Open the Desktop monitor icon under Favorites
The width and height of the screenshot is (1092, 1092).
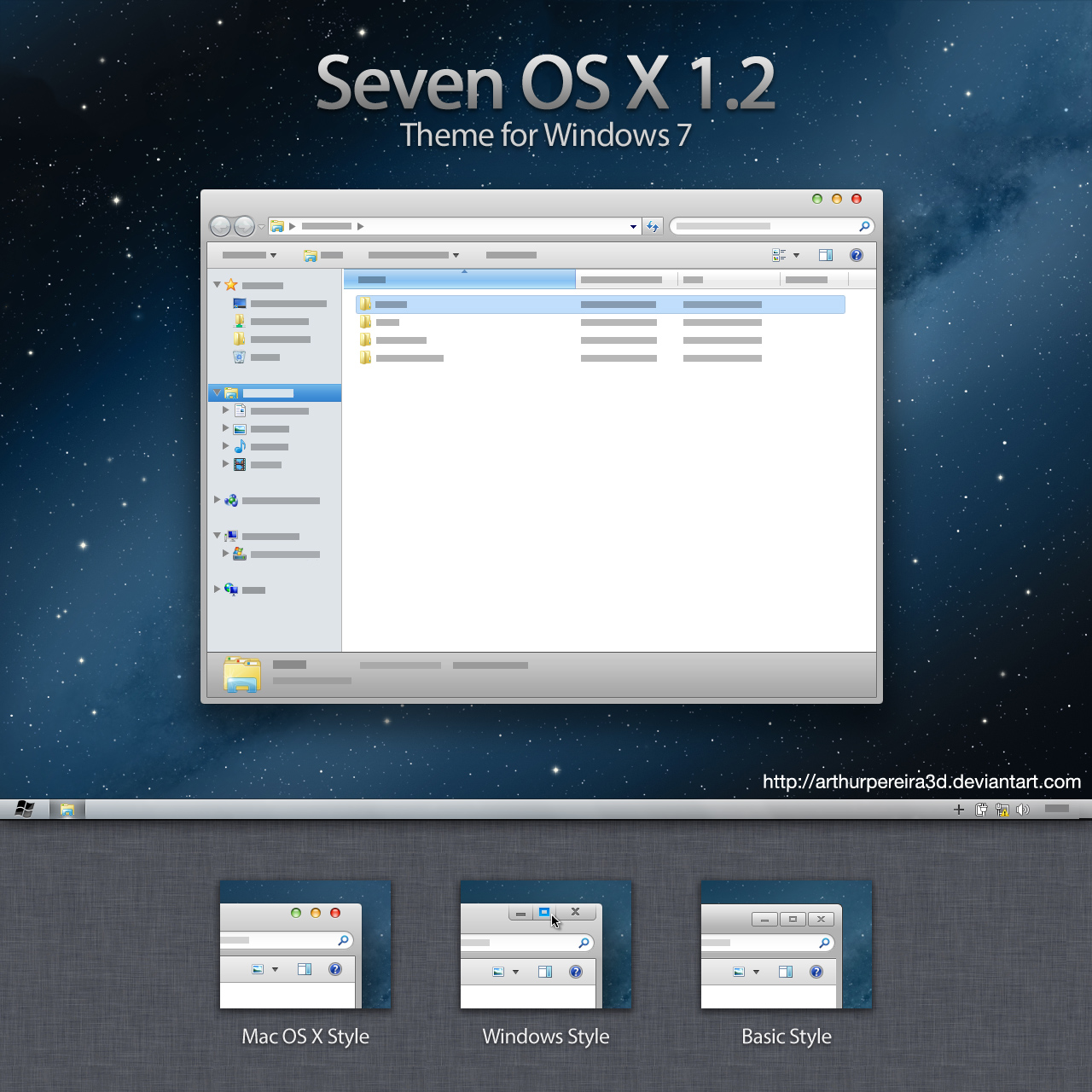click(240, 304)
